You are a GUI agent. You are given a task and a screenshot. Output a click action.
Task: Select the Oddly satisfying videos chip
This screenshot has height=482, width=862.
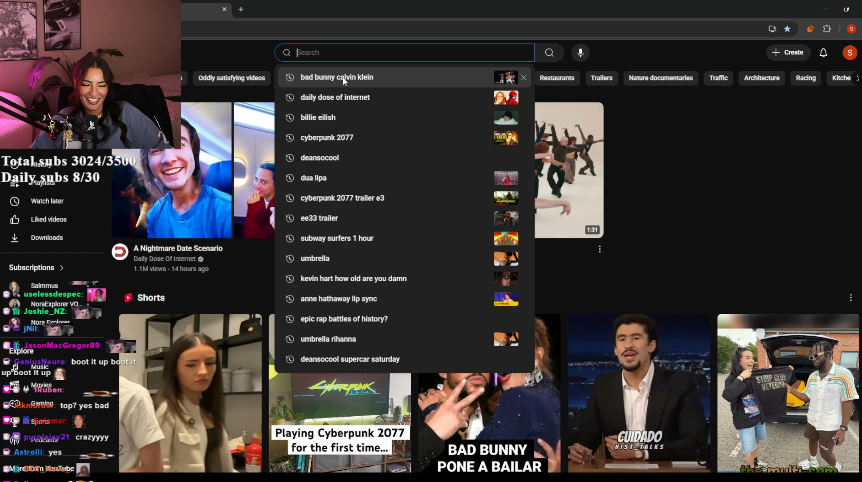click(231, 78)
